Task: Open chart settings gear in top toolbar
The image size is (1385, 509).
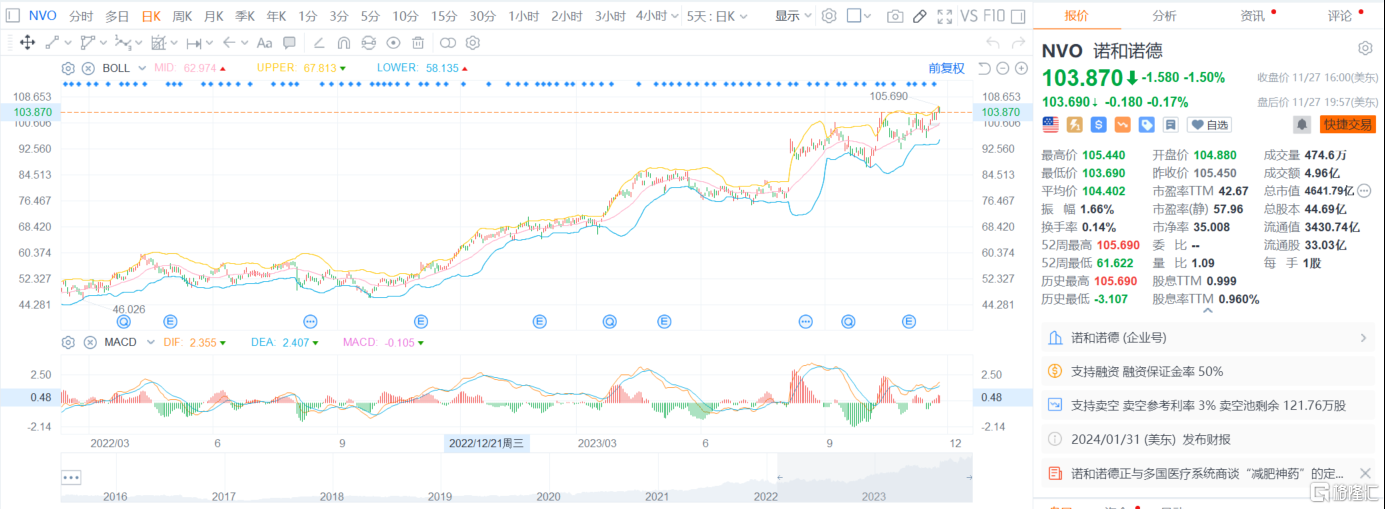Action: pos(828,16)
